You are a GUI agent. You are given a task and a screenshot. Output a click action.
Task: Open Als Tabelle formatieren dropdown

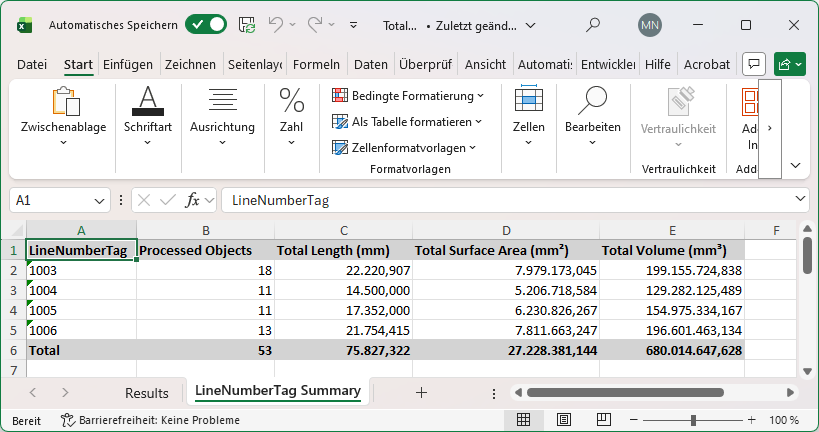coord(406,122)
